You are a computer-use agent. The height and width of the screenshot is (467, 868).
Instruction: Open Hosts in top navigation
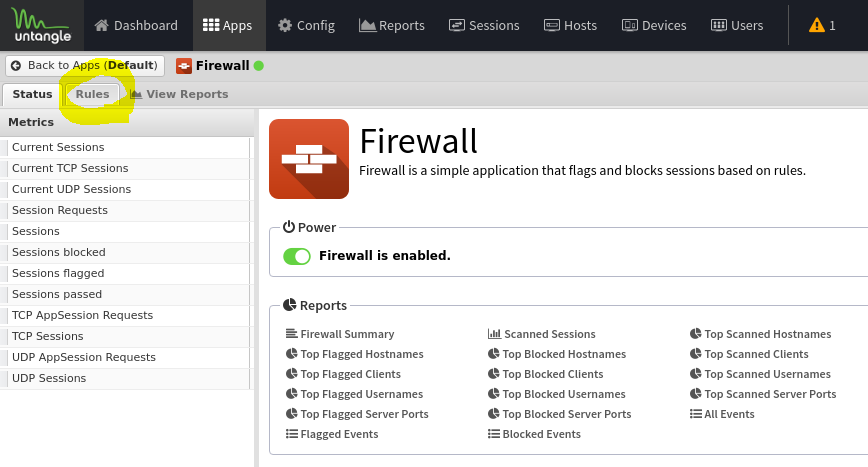[571, 25]
